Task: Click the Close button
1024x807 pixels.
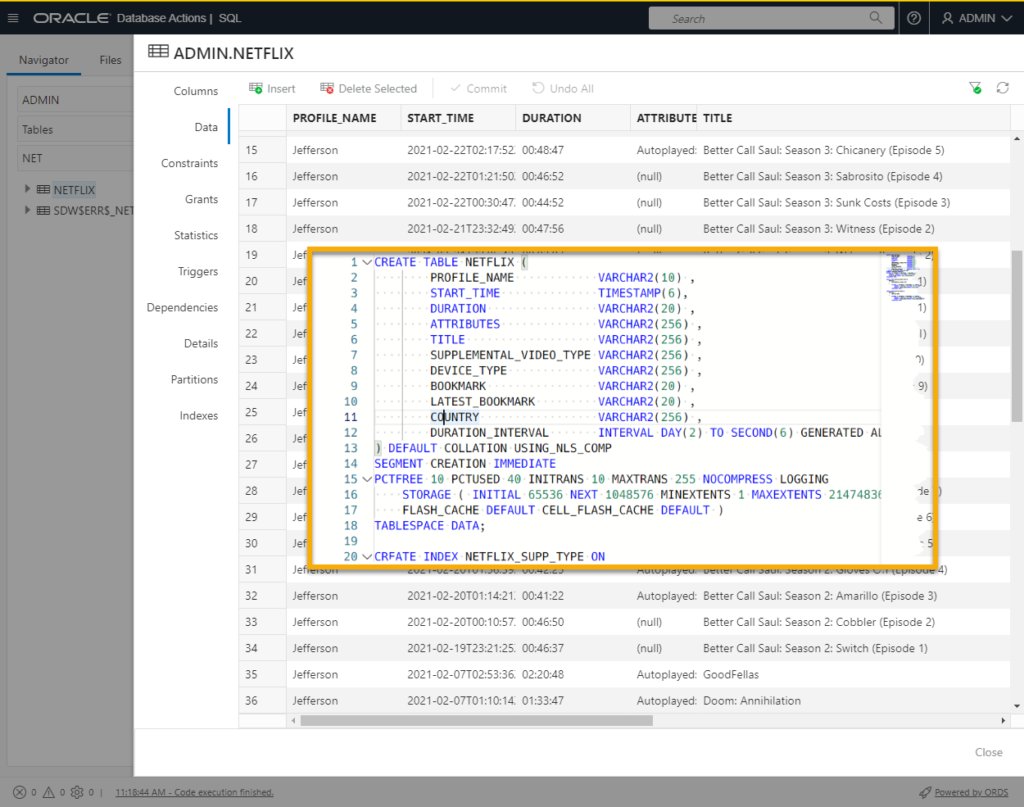Action: 988,752
